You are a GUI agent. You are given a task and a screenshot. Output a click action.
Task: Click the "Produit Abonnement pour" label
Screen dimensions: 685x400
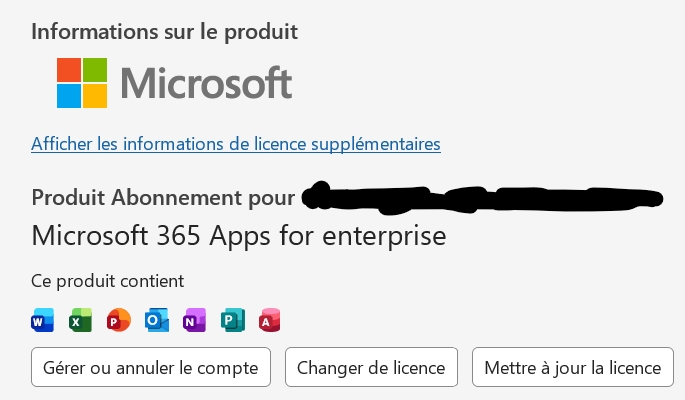tap(163, 197)
